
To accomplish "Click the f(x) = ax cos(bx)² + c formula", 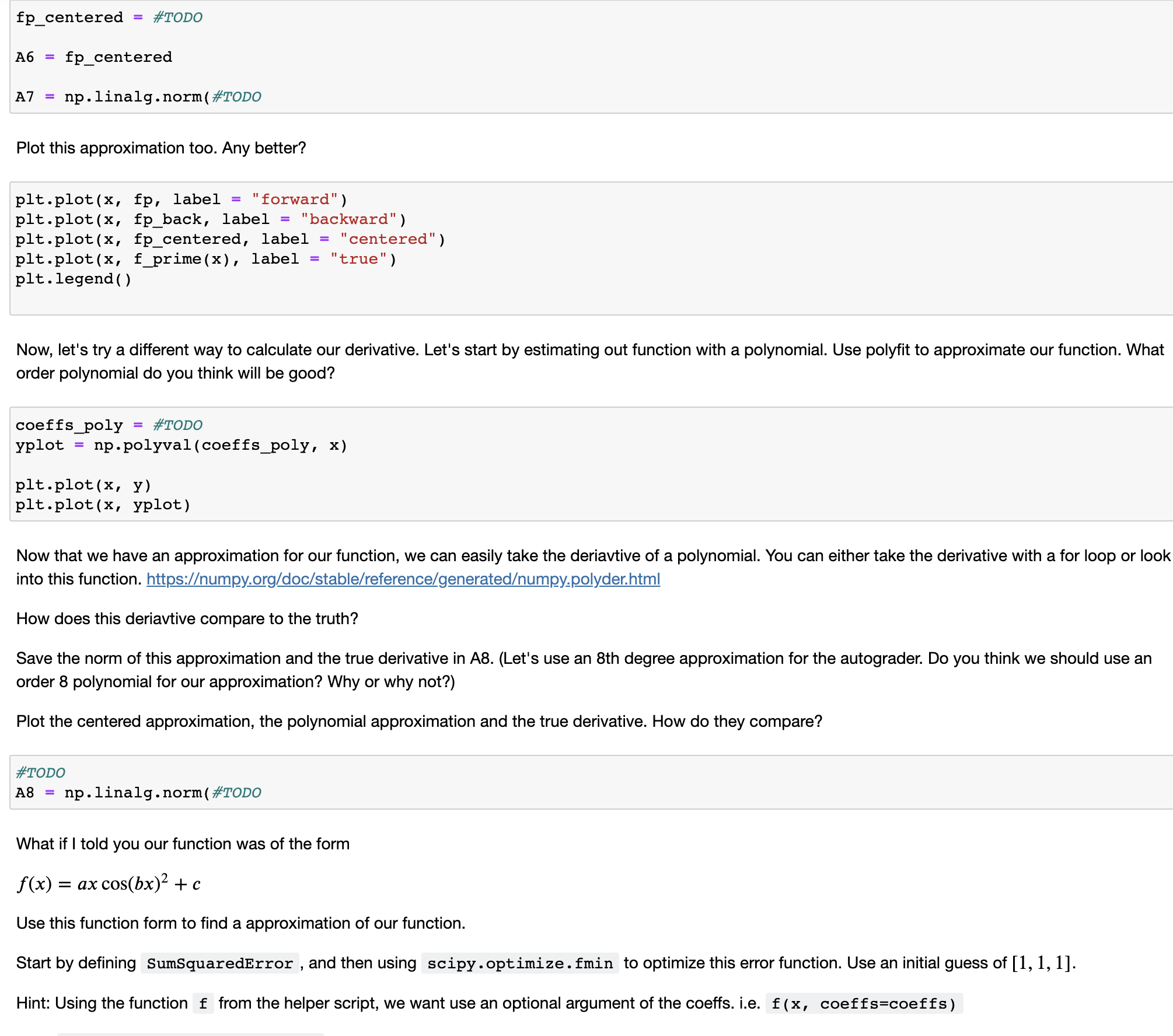I will [x=109, y=884].
